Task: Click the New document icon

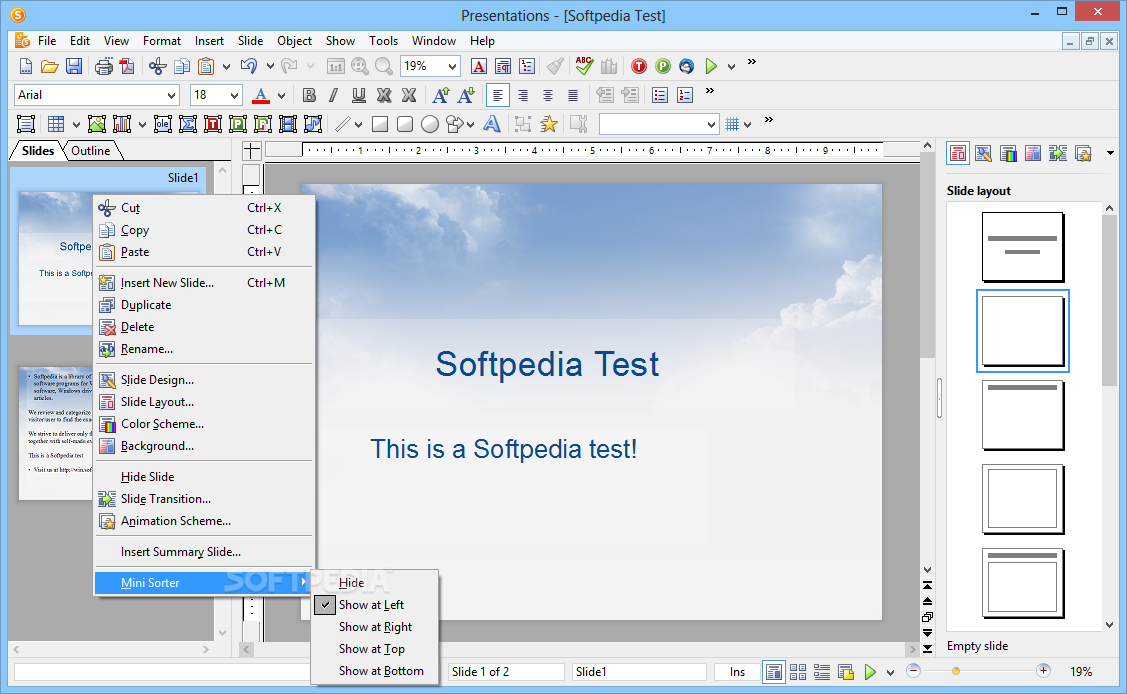Action: pos(25,66)
